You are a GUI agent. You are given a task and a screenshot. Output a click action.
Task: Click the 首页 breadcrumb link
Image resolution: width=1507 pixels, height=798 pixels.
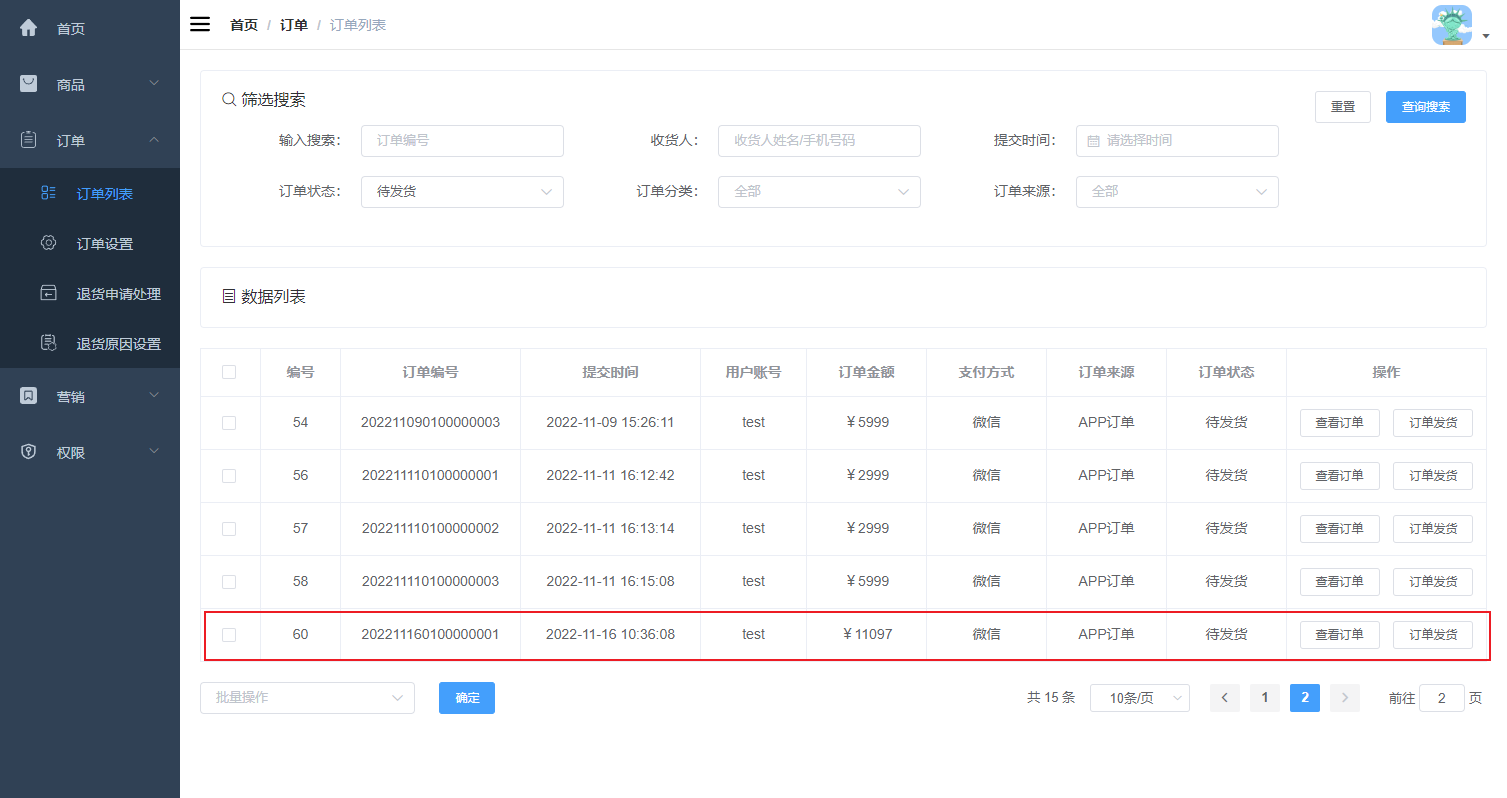tap(244, 25)
